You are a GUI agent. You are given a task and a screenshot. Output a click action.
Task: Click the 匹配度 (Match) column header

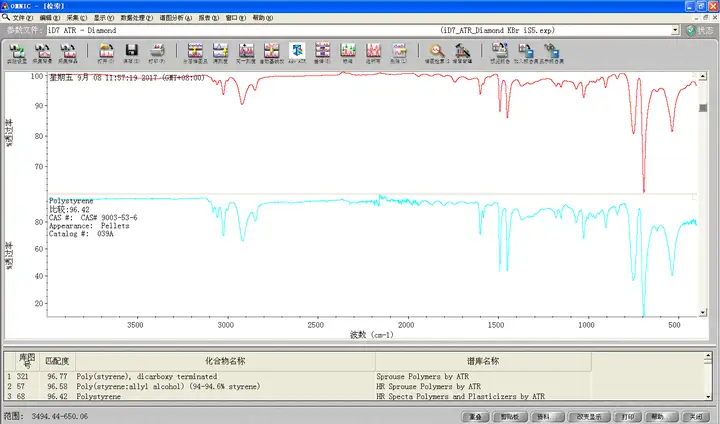point(57,362)
